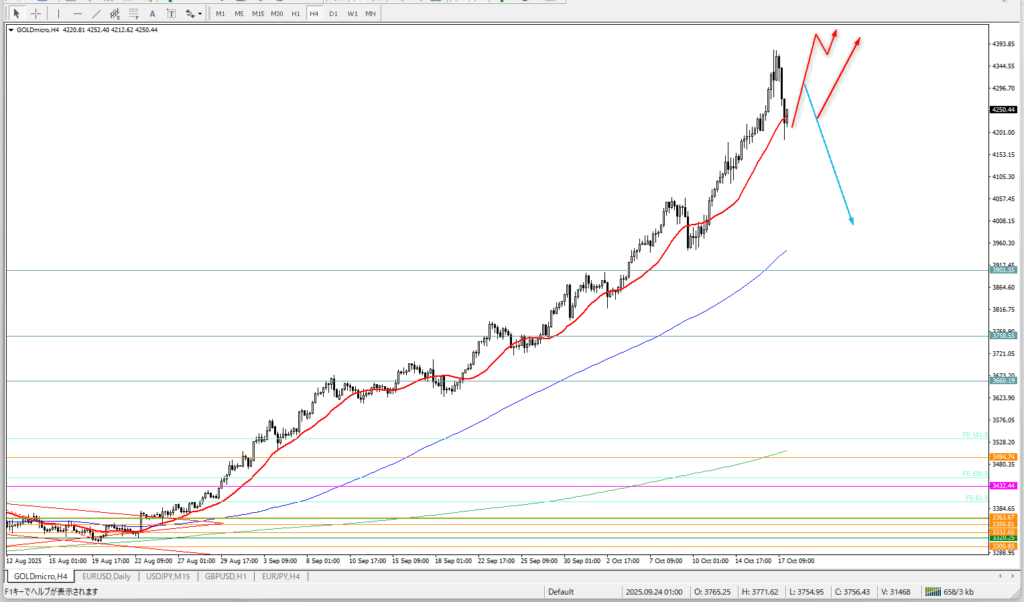Open the arrows objects dropdown

(x=192, y=13)
